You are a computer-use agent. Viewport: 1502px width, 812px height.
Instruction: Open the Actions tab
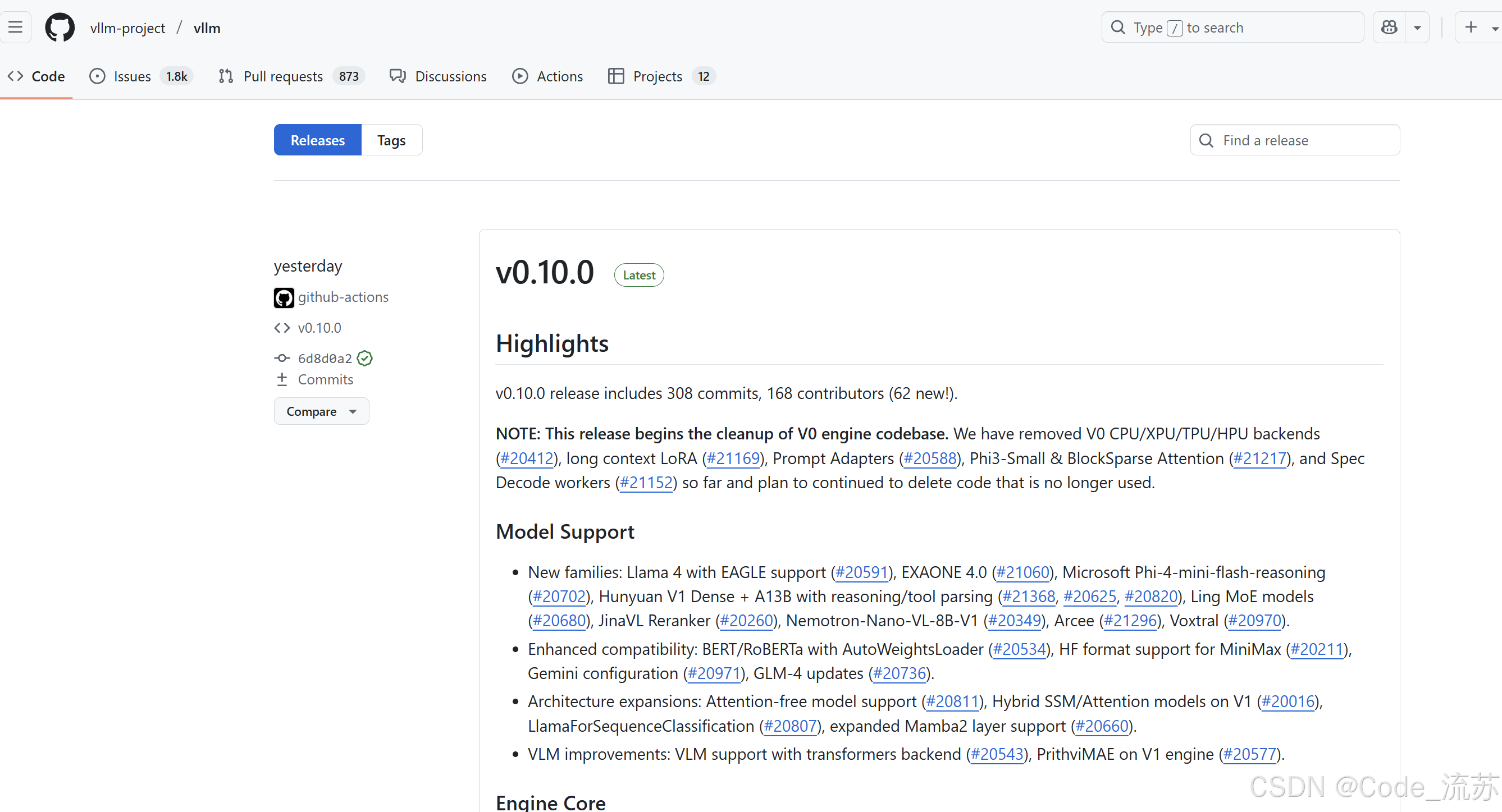pos(547,76)
